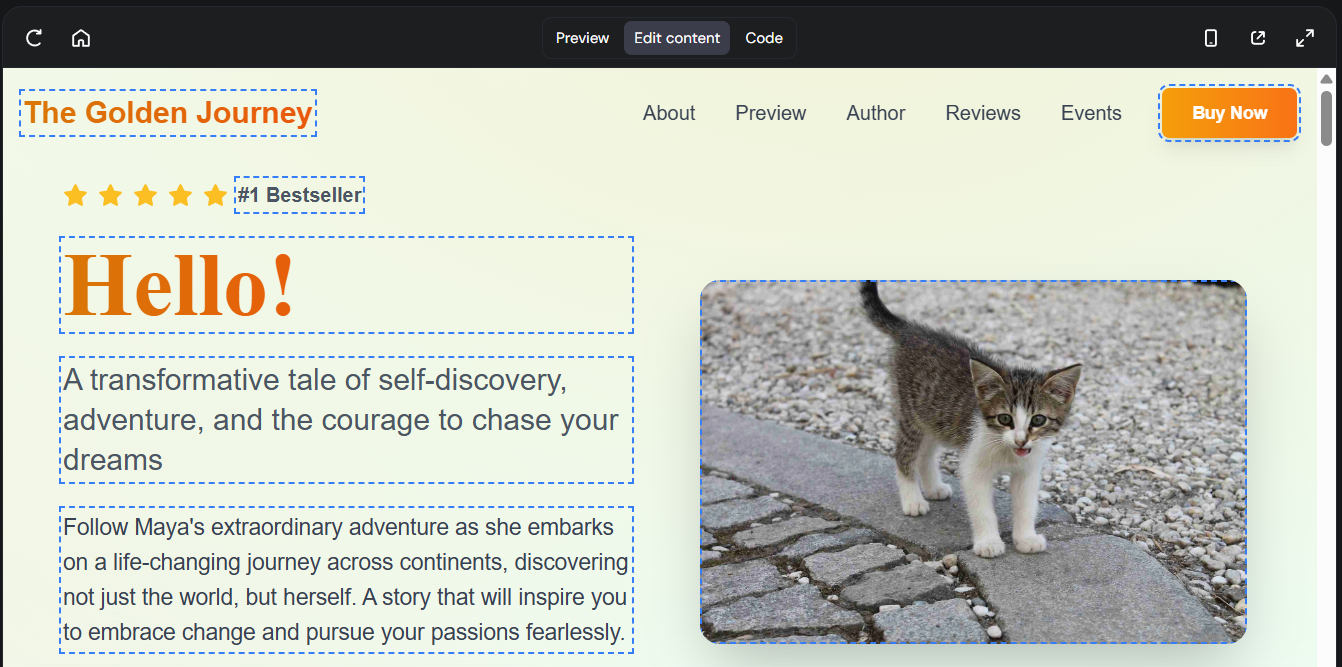Viewport: 1342px width, 667px height.
Task: Open the Preview link in site navigation
Action: point(770,113)
